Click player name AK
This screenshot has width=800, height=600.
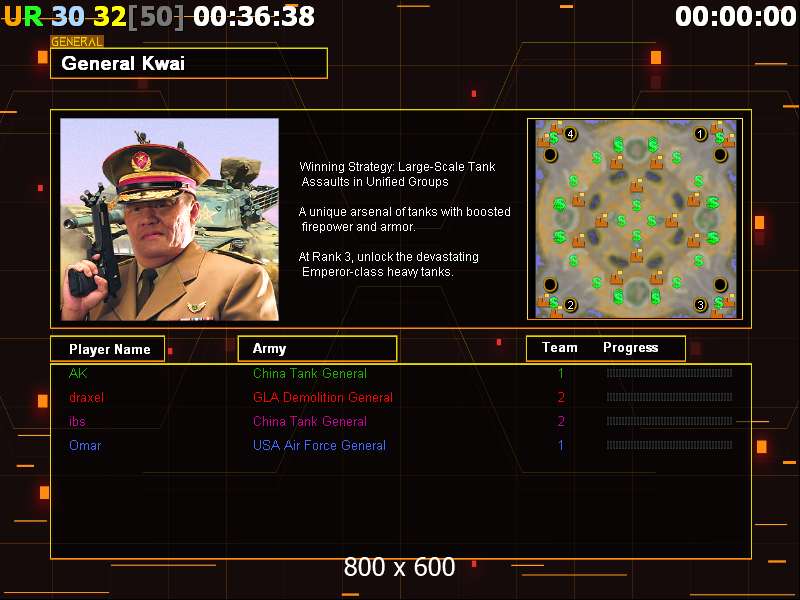(x=78, y=373)
